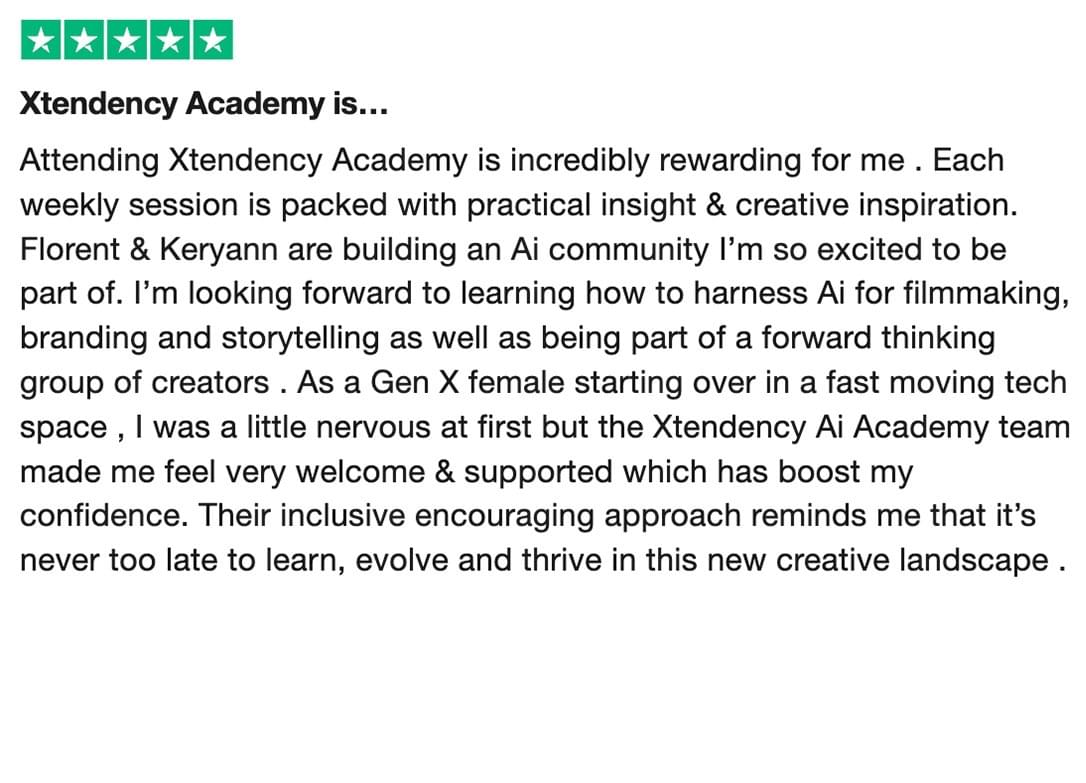Viewport: 1086px width, 783px height.
Task: Click the word "storytelling" in the review
Action: [301, 339]
